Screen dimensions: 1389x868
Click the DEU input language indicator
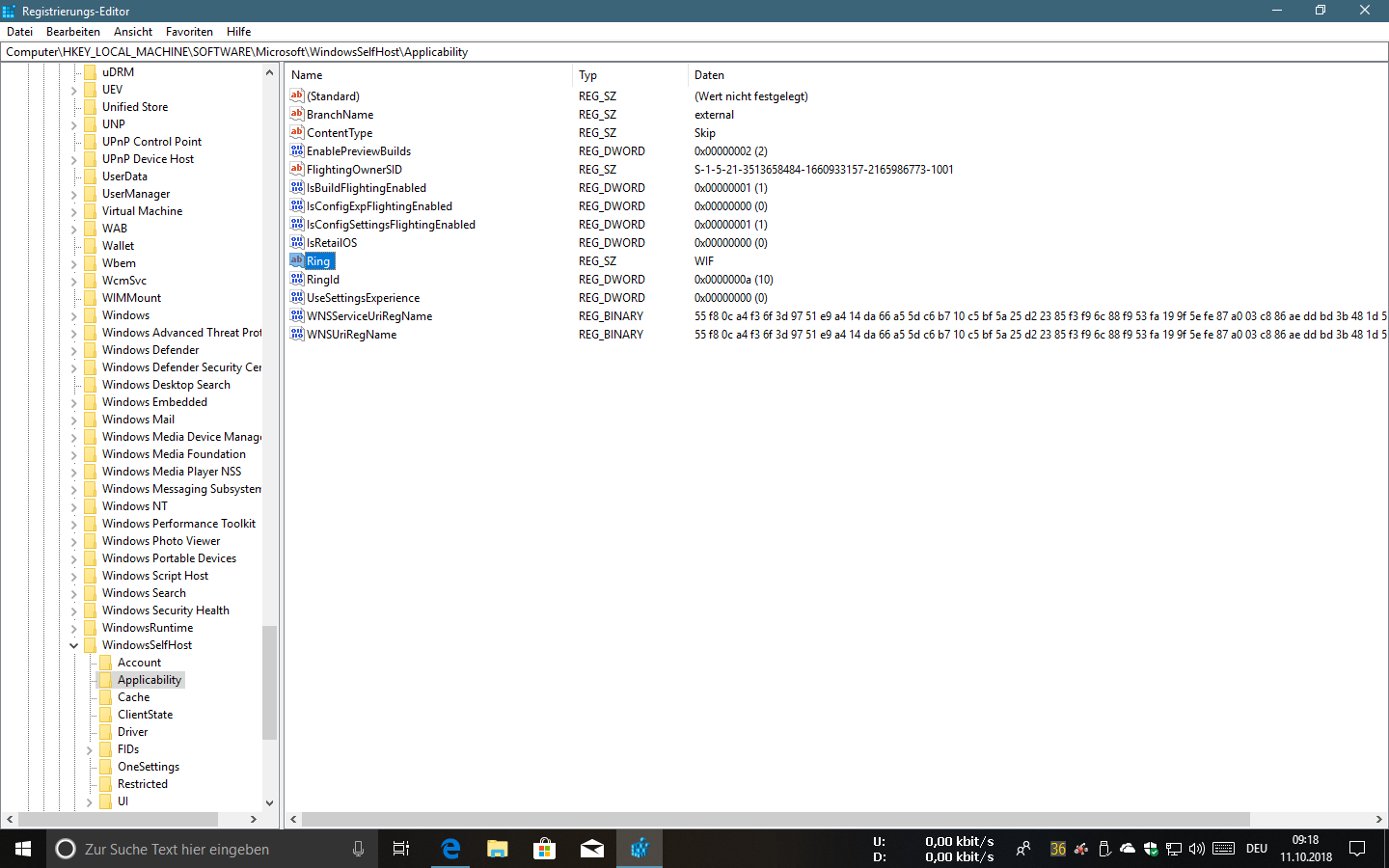pyautogui.click(x=1257, y=849)
